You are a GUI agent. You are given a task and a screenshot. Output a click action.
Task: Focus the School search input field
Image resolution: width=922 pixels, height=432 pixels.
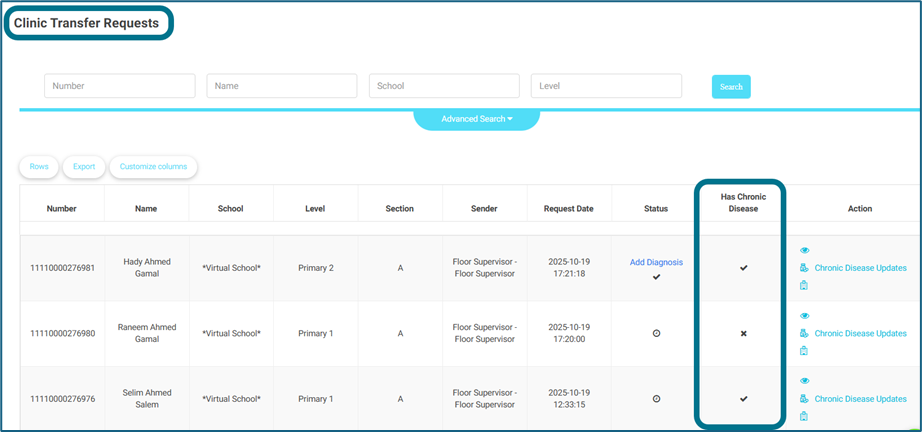[444, 86]
